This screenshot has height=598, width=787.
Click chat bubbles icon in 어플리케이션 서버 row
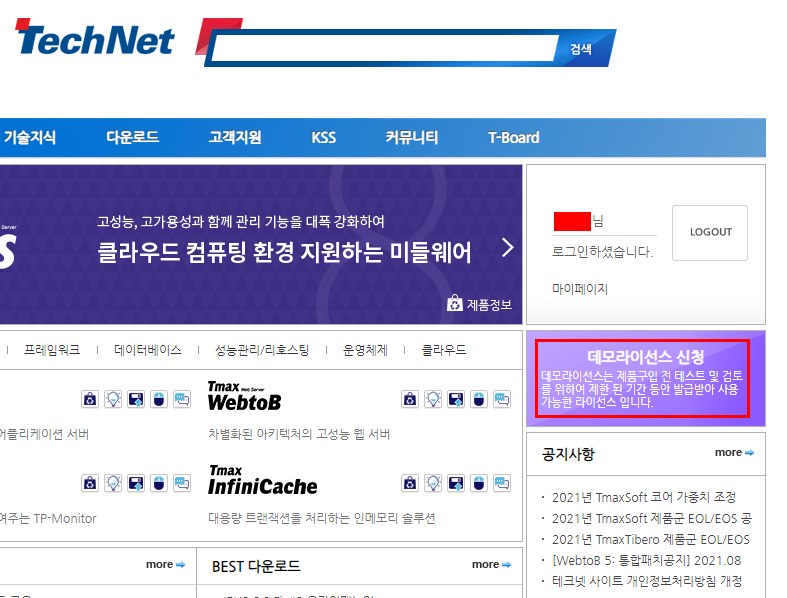tap(182, 399)
